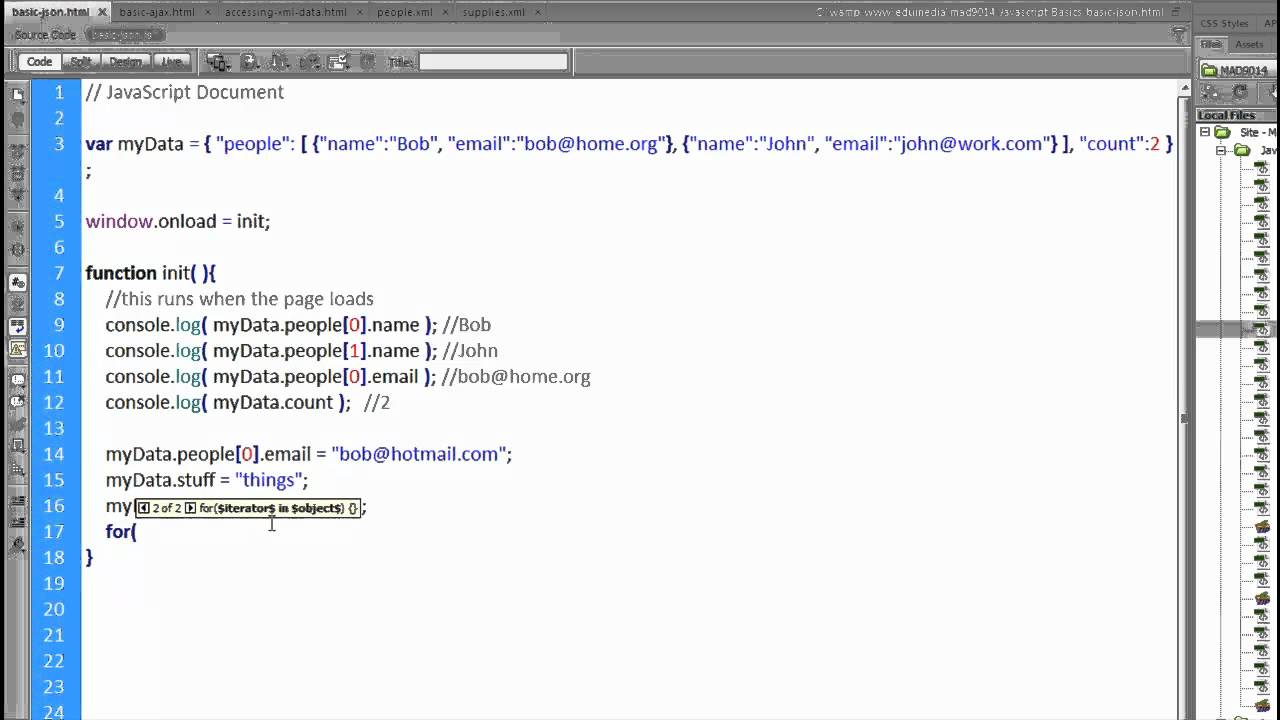Click the Indent Code icon
Viewport: 1280px width, 720px height.
[17, 502]
